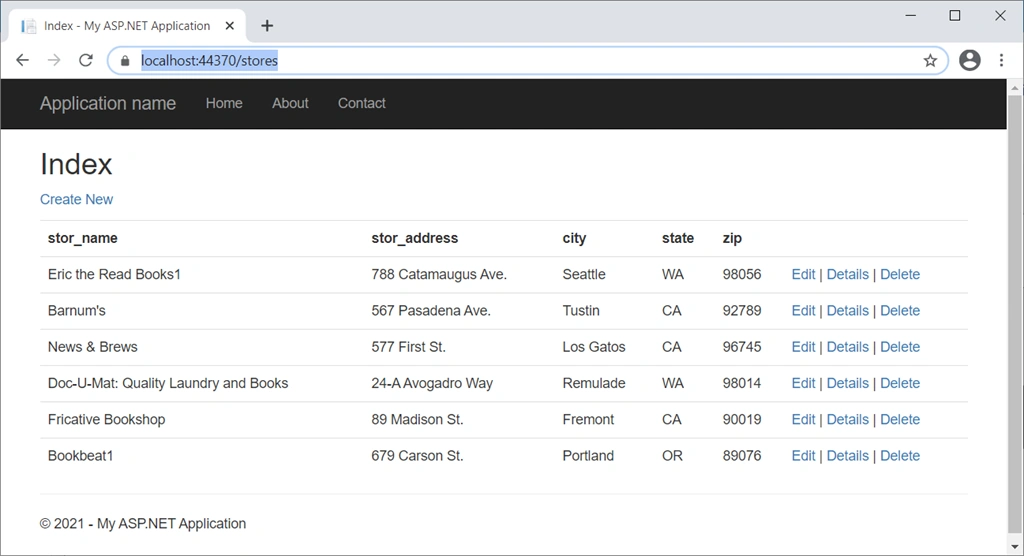
Task: Open the Chrome three-dot menu
Action: 1001,60
